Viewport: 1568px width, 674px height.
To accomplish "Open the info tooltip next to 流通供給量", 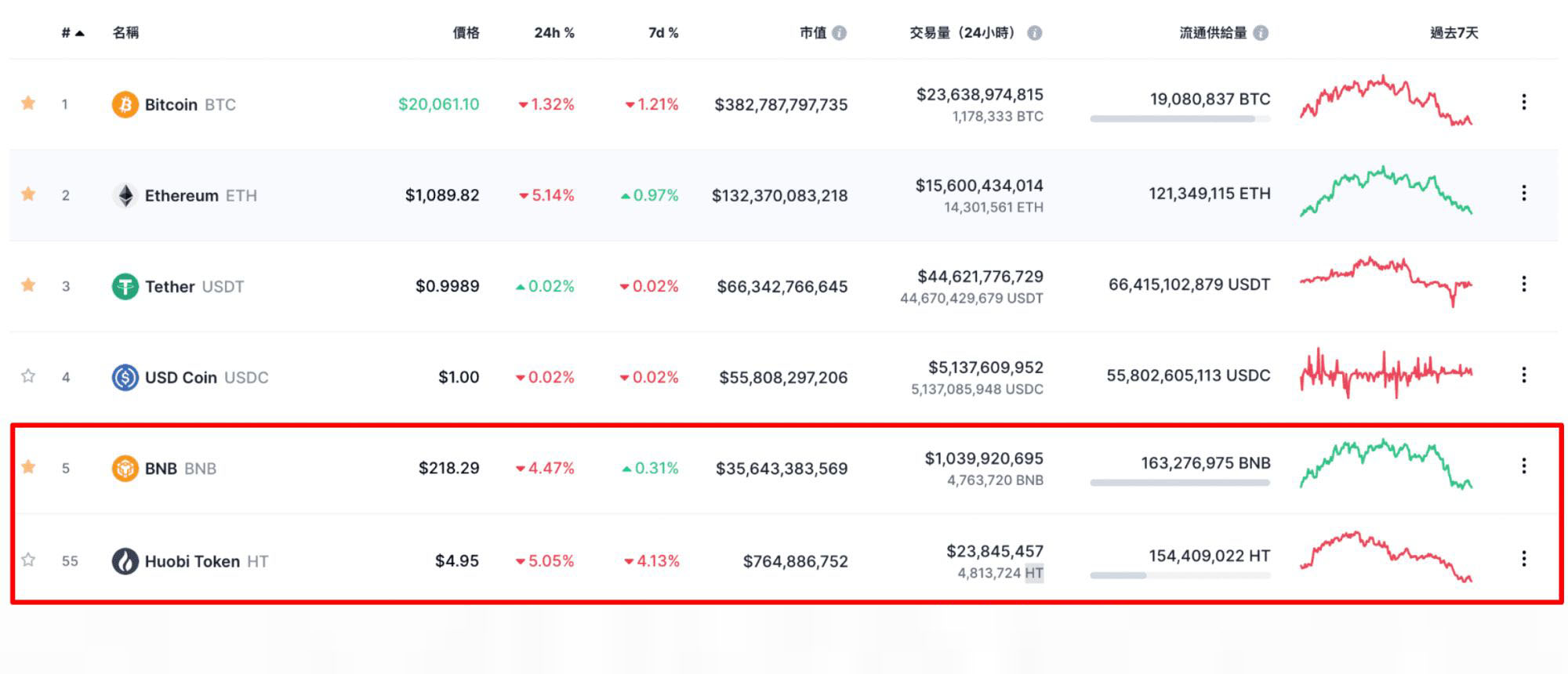I will click(1261, 33).
